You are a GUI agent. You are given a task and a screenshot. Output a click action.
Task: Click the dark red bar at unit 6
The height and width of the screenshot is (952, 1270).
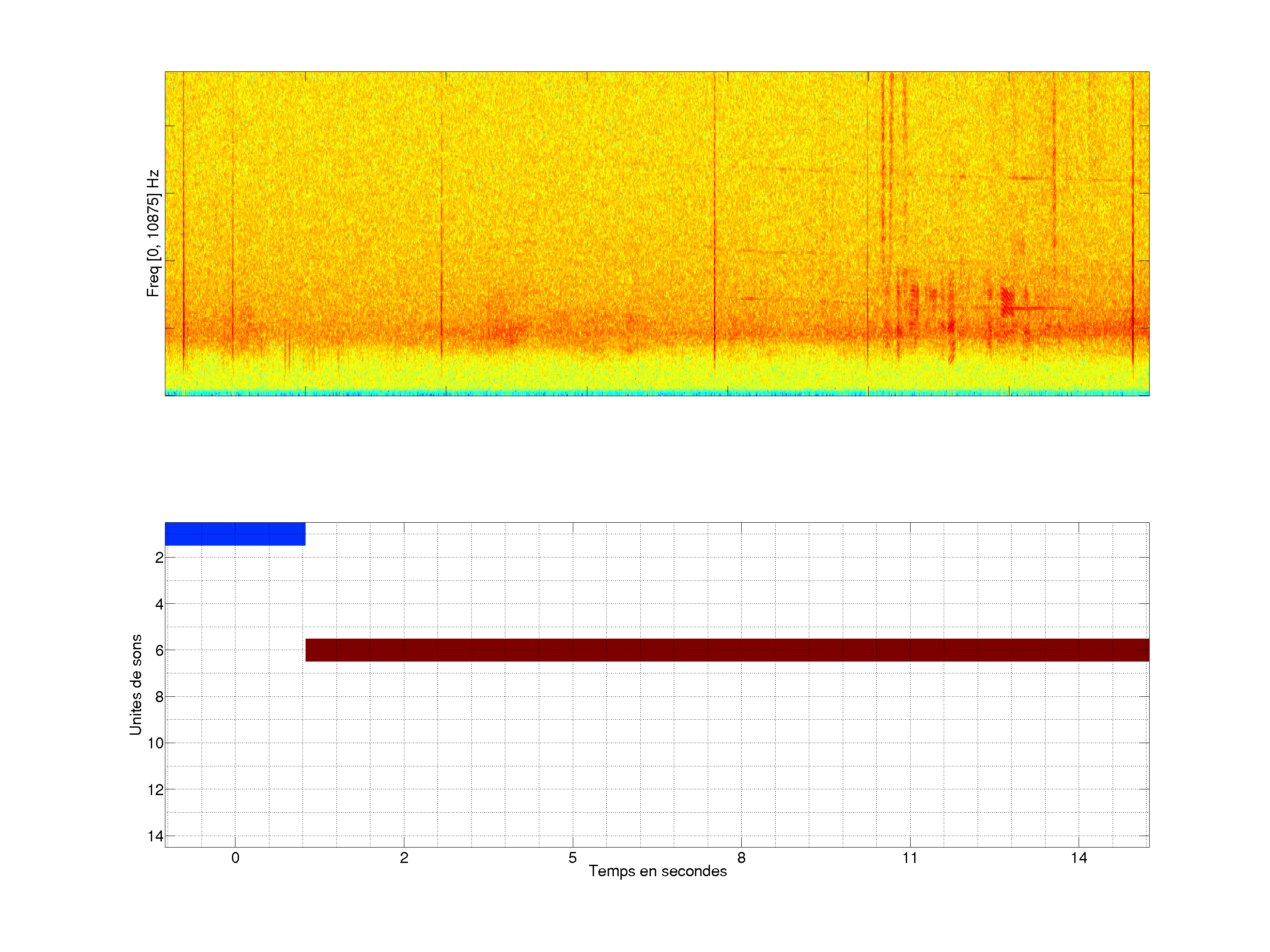pos(727,650)
